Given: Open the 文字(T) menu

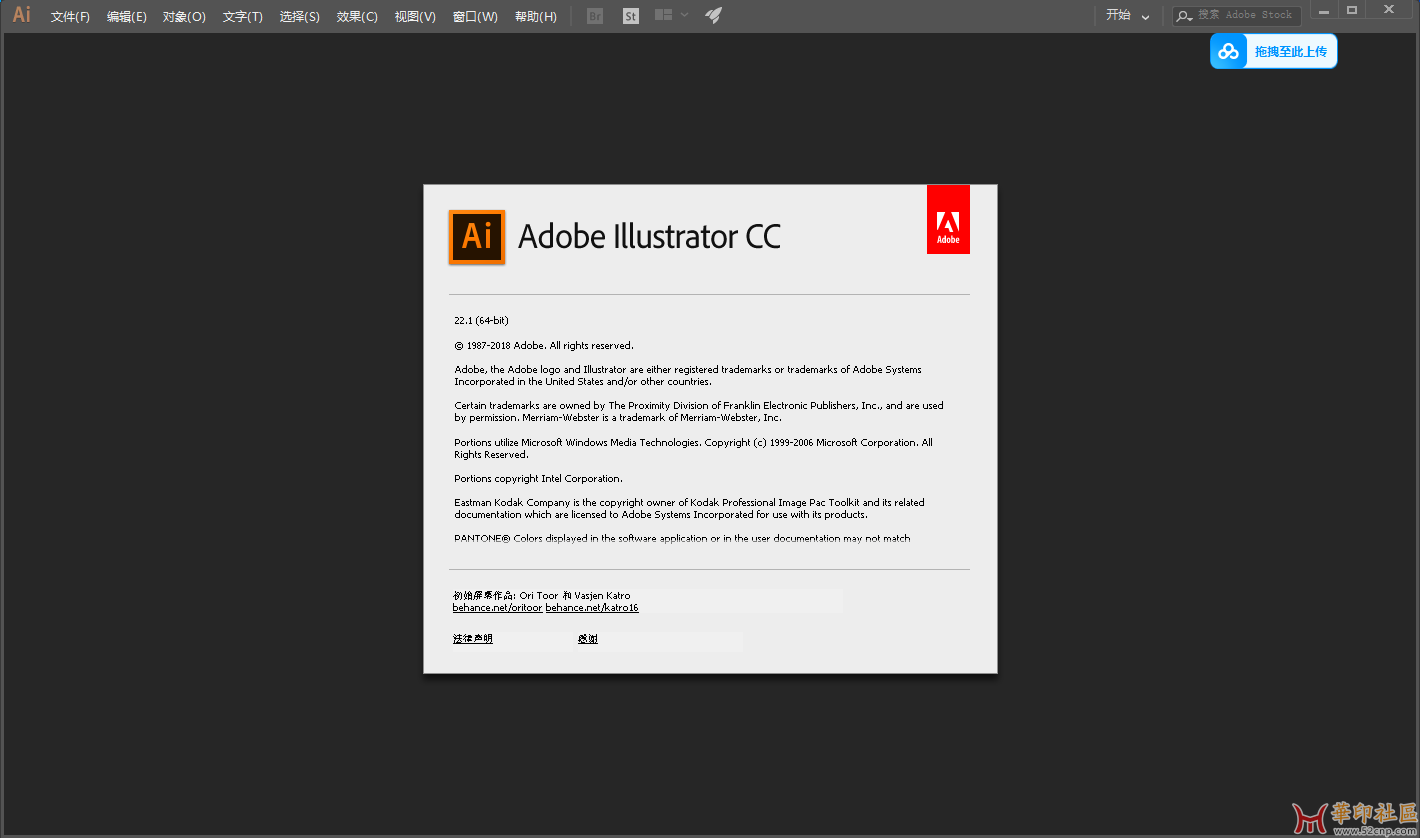Looking at the screenshot, I should [x=242, y=16].
